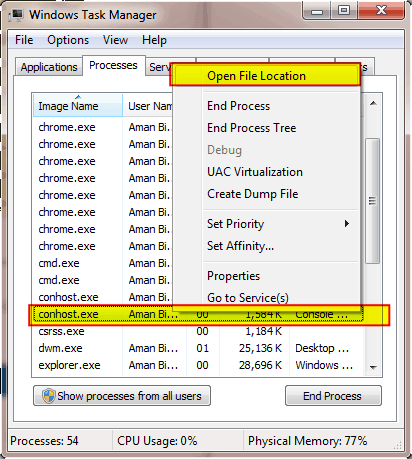The width and height of the screenshot is (412, 459).
Task: Minimize the Task Manager window
Action: tap(317, 11)
